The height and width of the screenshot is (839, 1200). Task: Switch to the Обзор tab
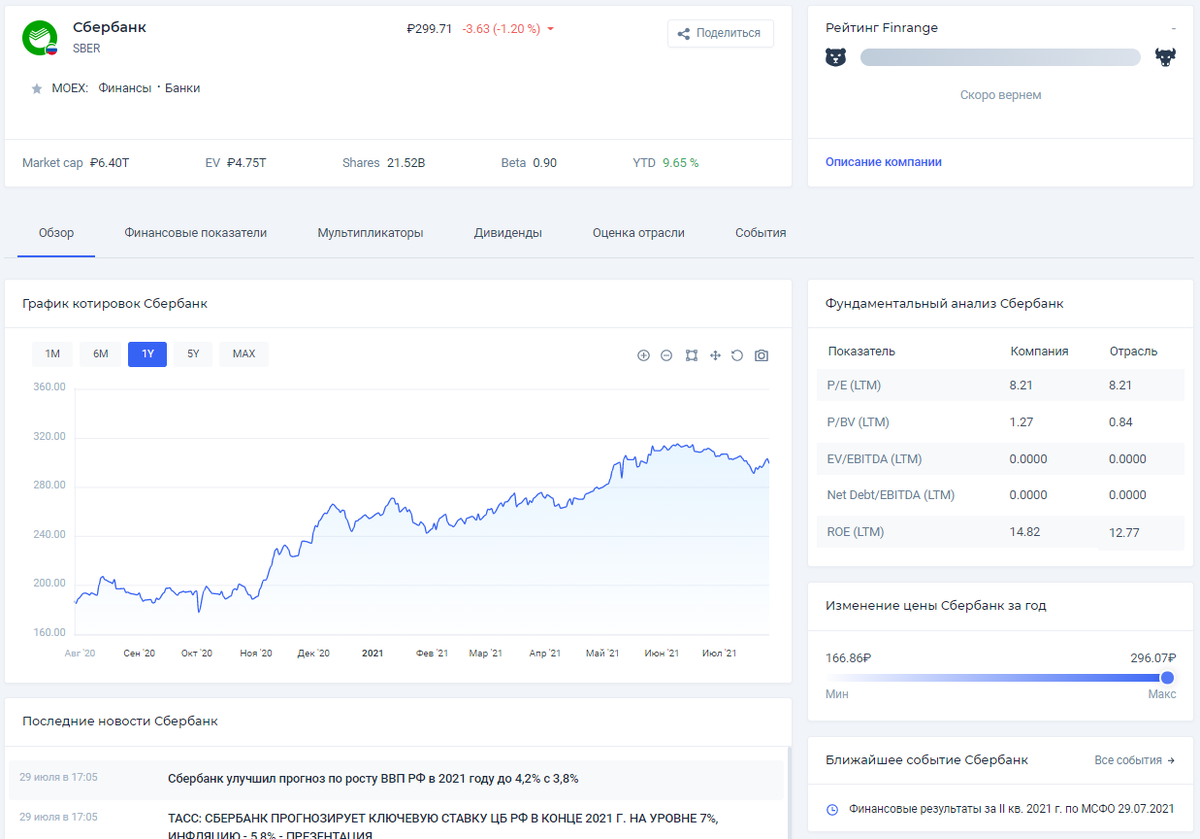[x=56, y=233]
